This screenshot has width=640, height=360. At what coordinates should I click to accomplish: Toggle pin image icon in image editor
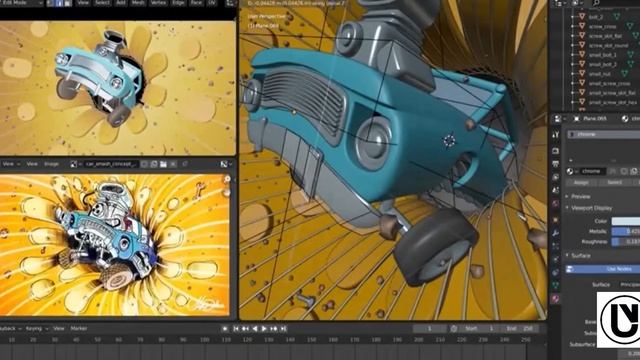tap(185, 164)
